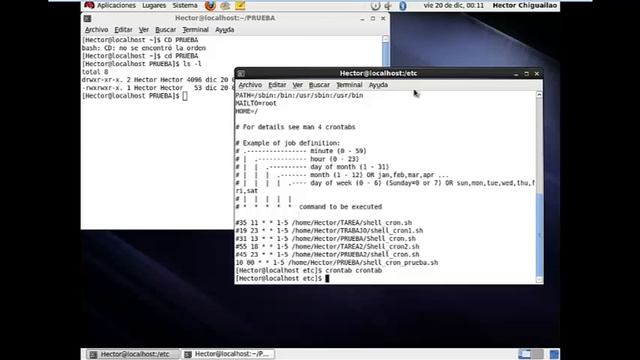Open Archivo menu in the PRUEBA terminal

96,30
